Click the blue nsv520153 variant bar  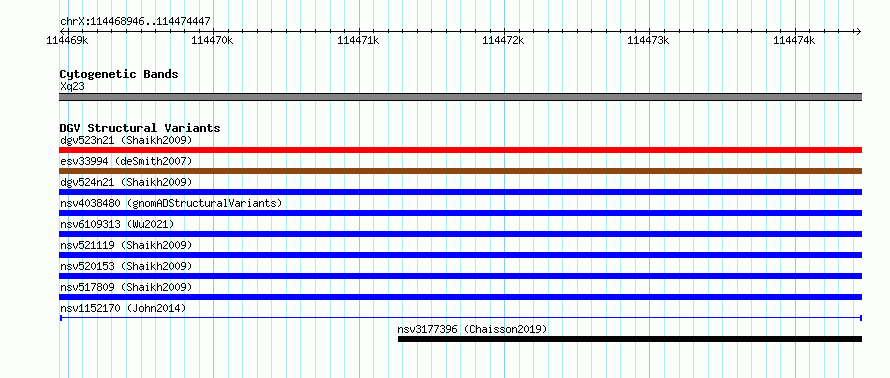(x=460, y=276)
